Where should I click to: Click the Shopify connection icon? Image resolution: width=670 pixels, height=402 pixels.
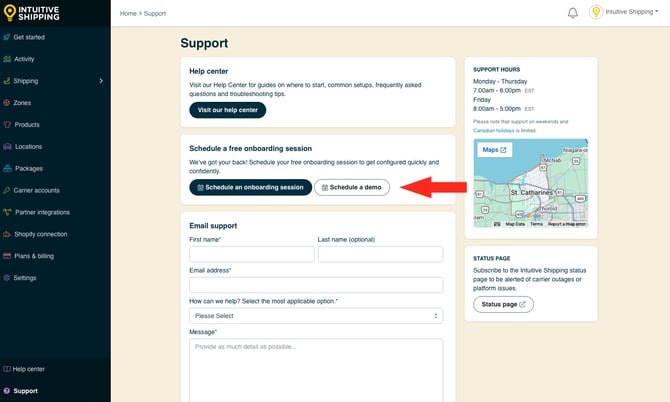click(7, 234)
